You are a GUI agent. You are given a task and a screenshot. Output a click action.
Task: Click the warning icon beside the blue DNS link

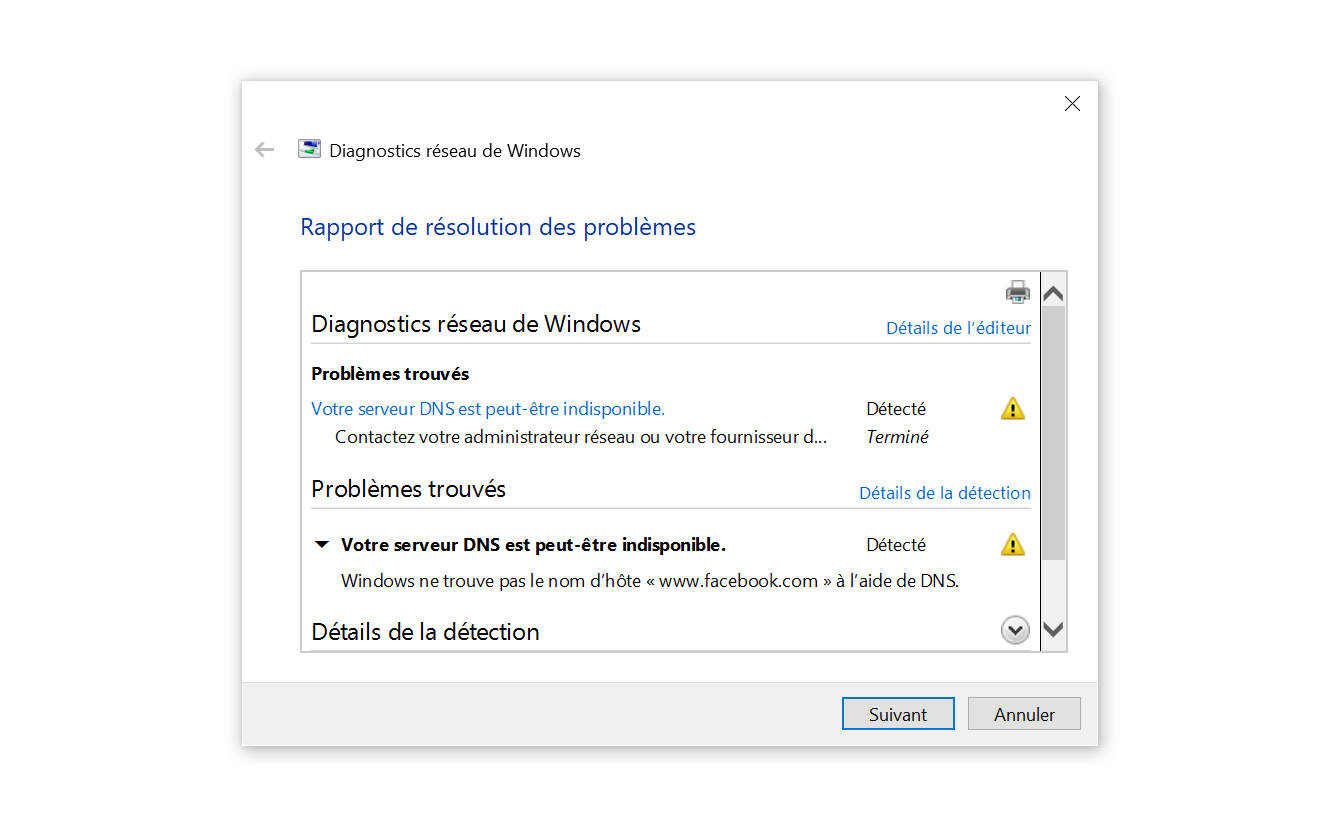[1013, 408]
